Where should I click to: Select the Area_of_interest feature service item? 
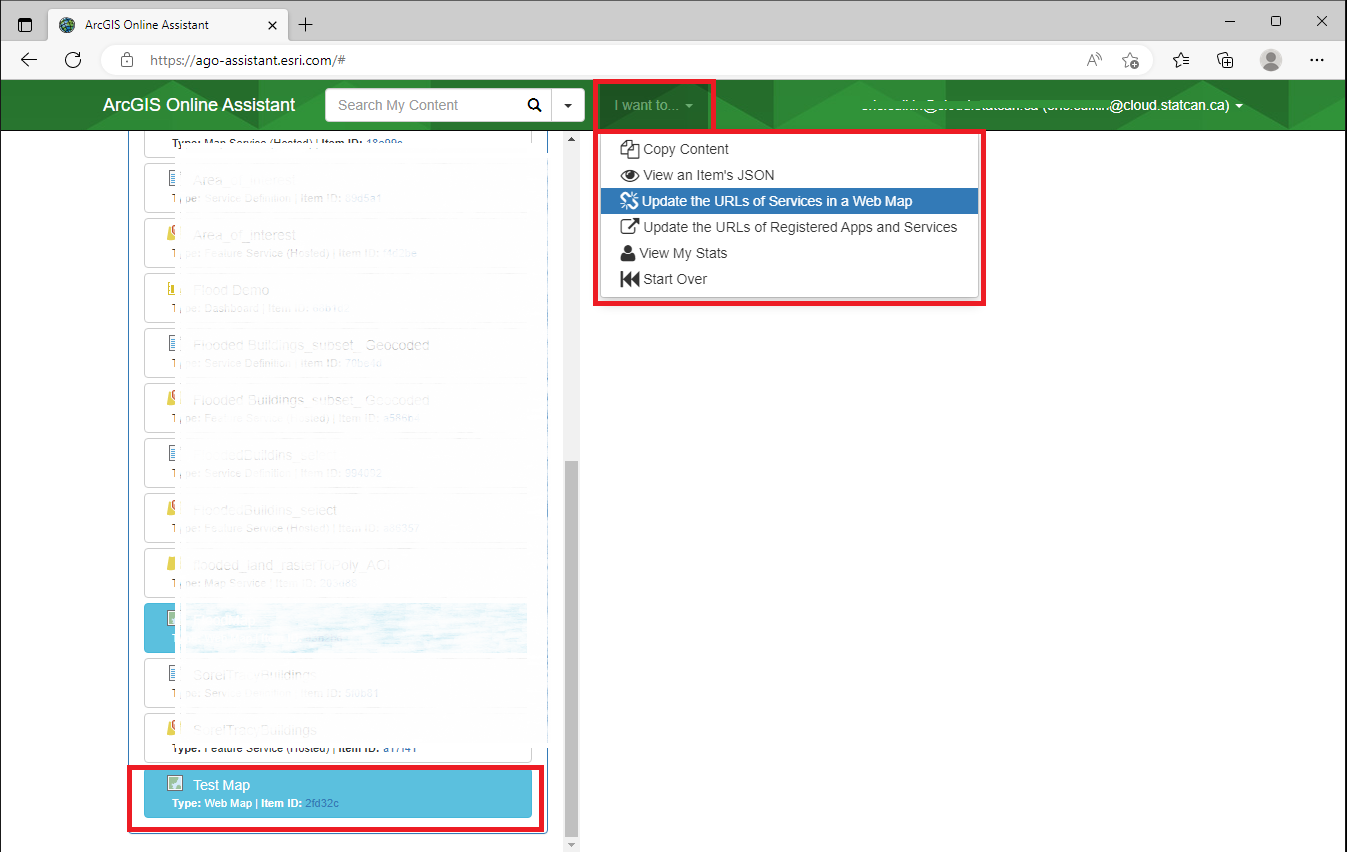pyautogui.click(x=338, y=244)
